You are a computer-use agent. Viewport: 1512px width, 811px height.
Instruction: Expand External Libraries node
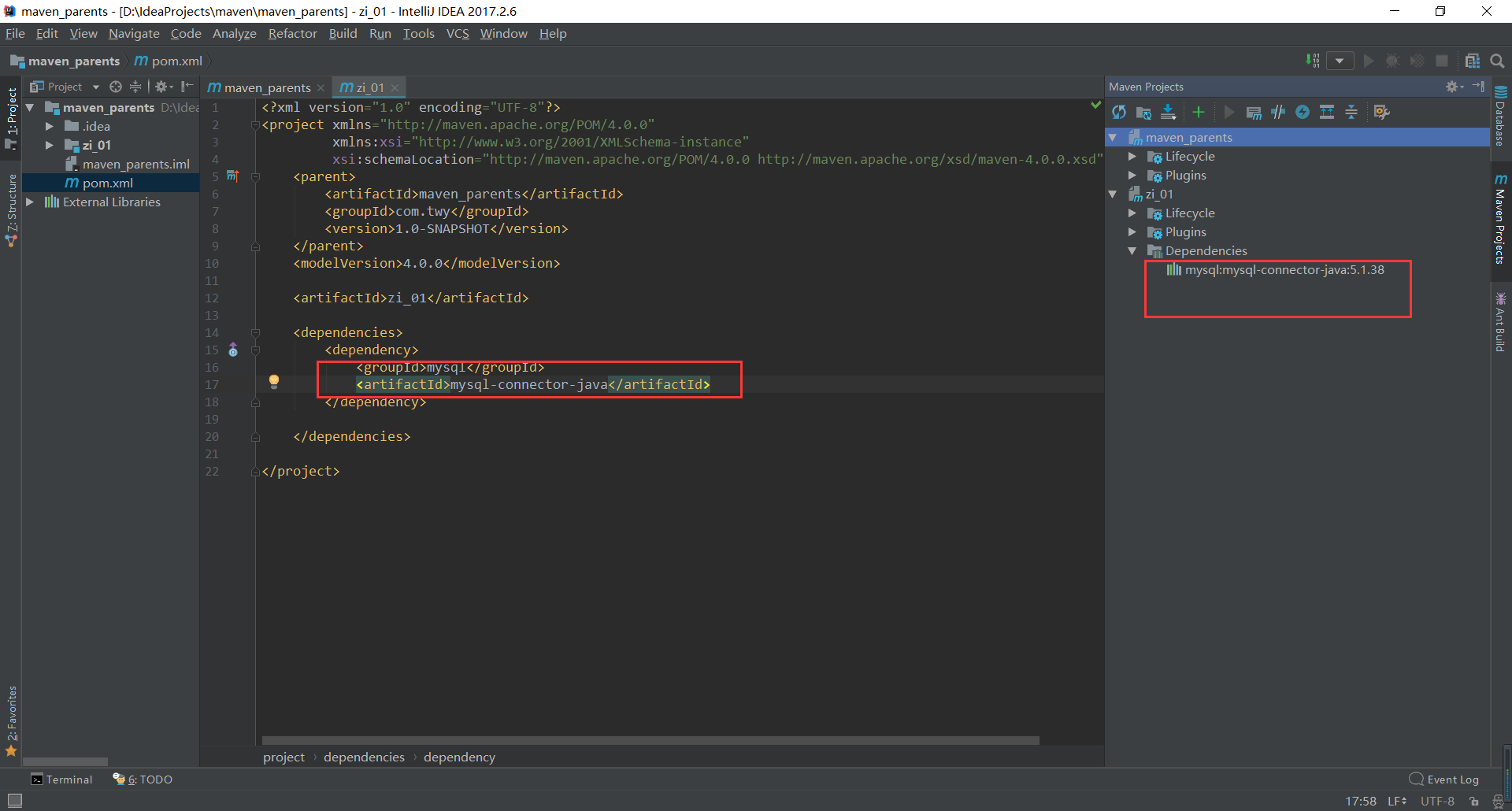(30, 202)
